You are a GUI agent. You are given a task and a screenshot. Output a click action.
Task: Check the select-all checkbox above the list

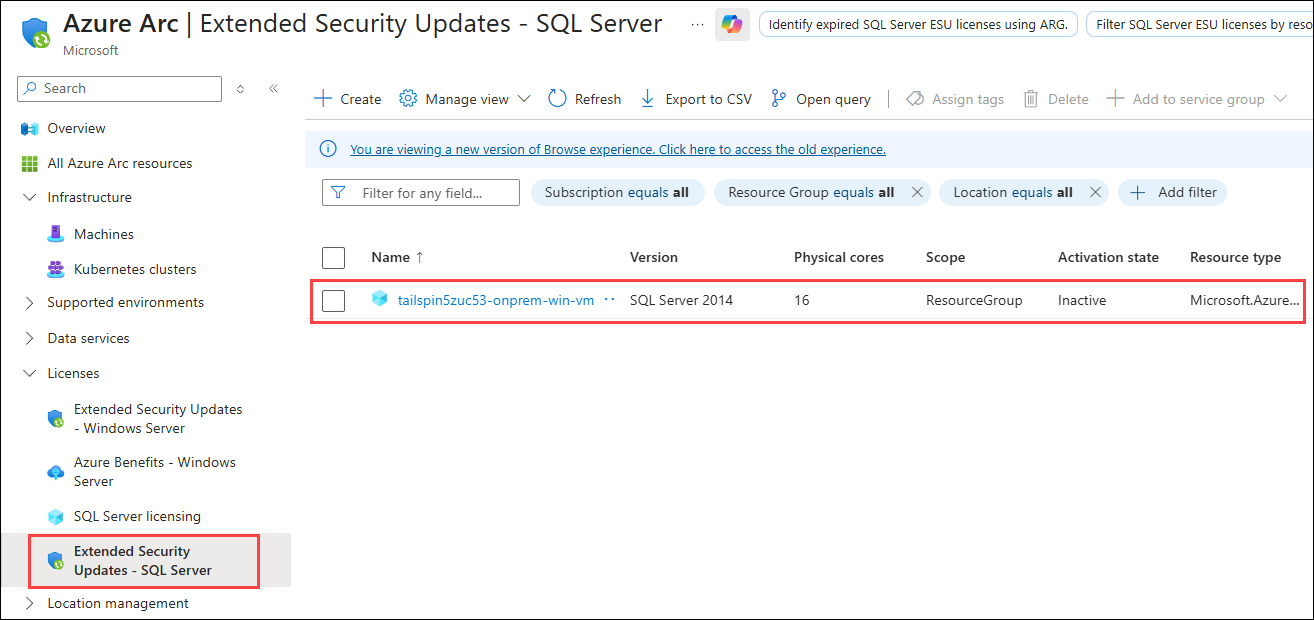point(333,257)
